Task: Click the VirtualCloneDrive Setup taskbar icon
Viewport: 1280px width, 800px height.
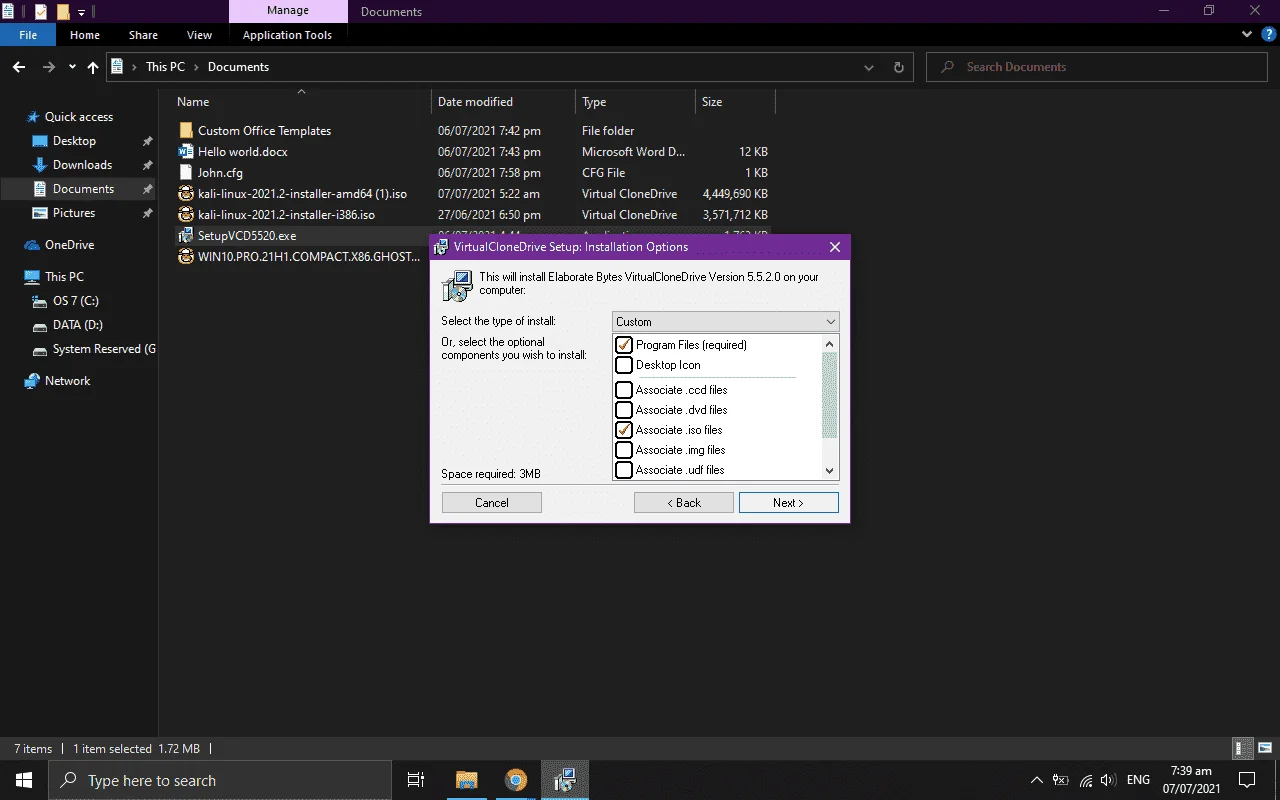Action: coord(565,780)
